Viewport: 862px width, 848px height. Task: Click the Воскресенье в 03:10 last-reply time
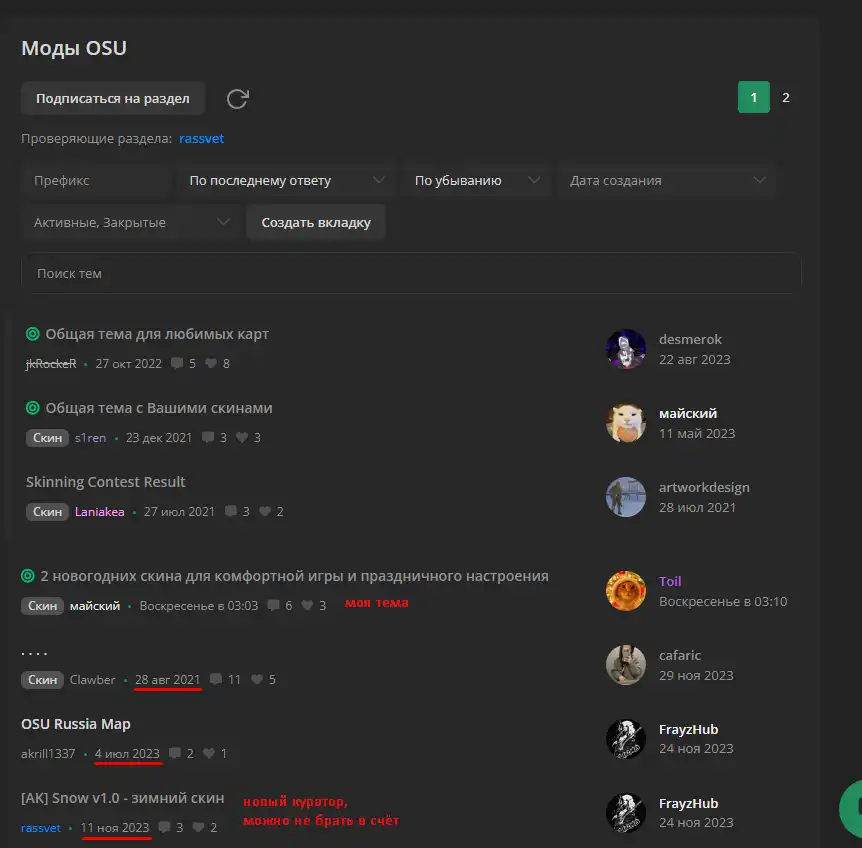click(x=723, y=601)
